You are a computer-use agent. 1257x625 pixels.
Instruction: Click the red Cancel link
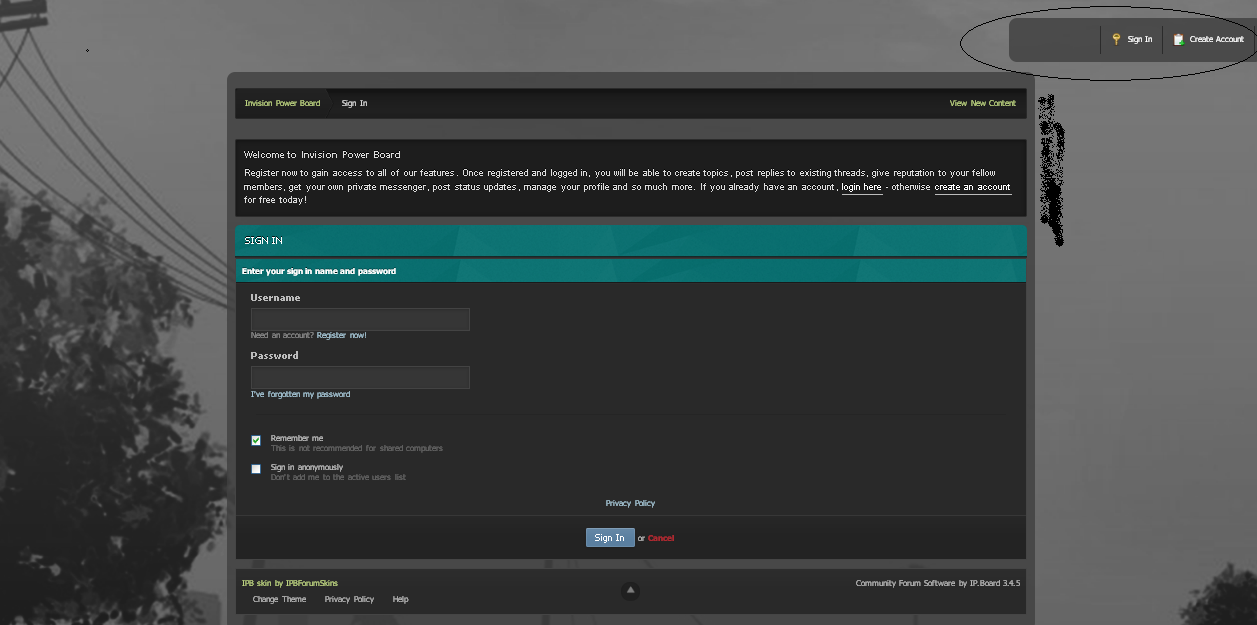[x=661, y=538]
